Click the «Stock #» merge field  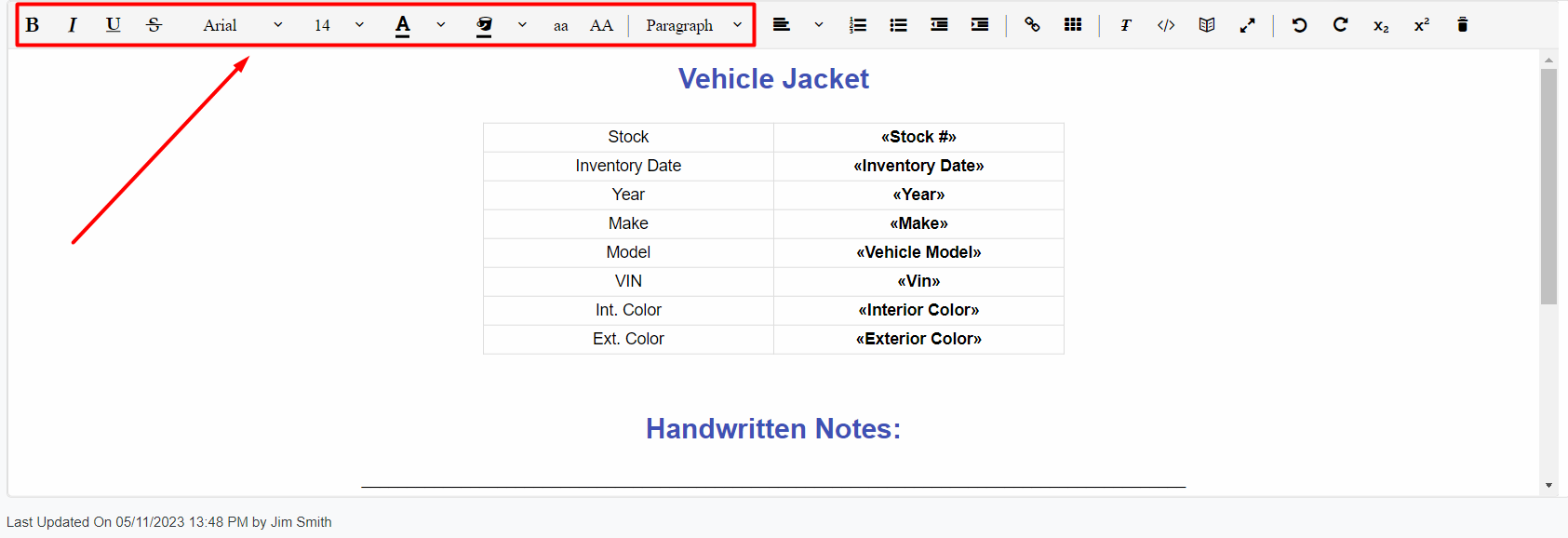[x=918, y=137]
